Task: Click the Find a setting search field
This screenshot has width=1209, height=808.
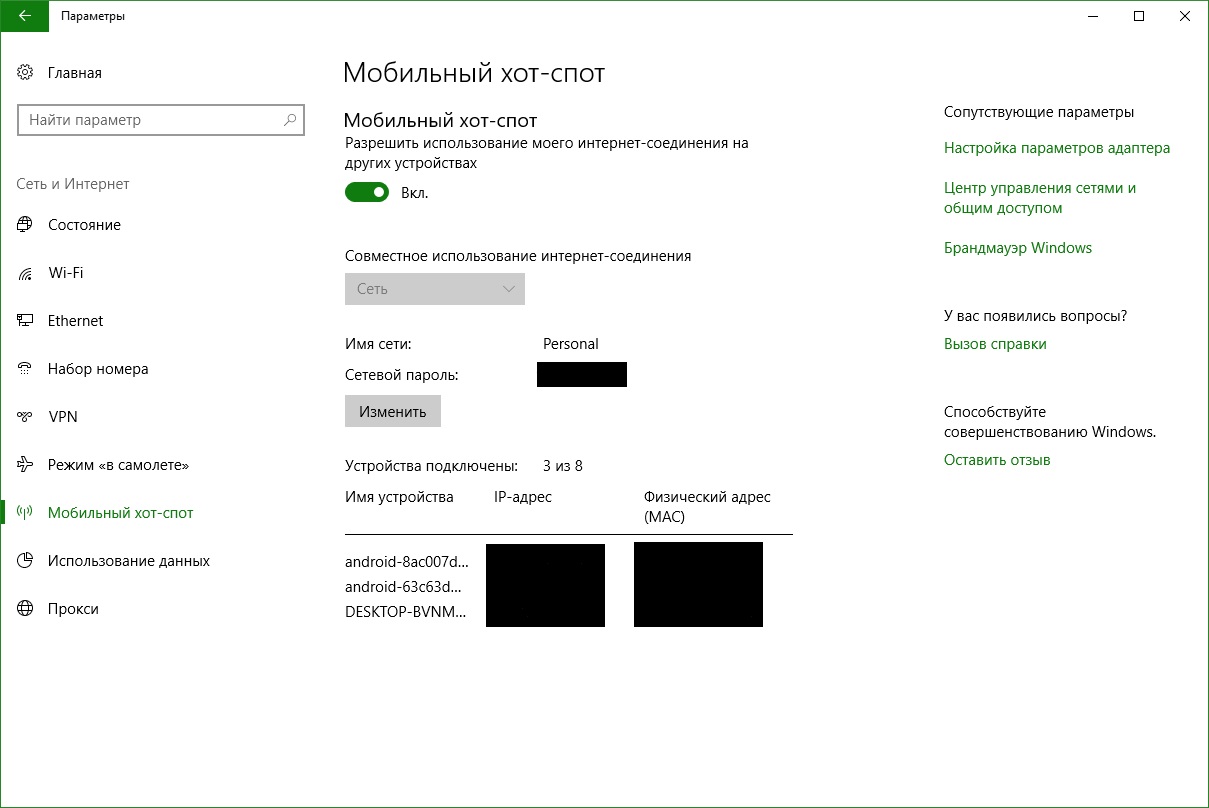Action: (150, 120)
